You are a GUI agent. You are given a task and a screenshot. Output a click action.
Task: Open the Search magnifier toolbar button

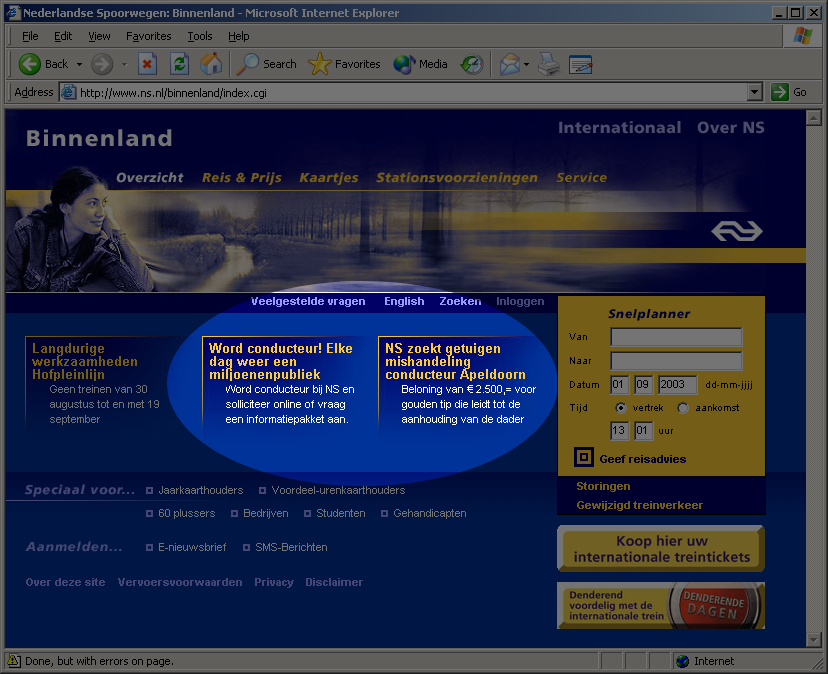[266, 64]
